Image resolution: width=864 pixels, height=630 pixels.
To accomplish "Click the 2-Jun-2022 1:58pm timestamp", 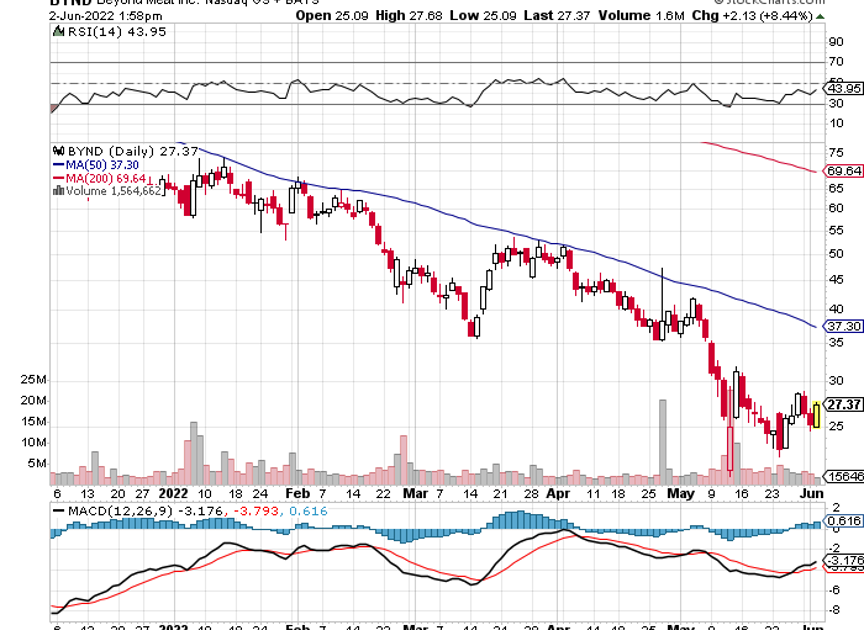I will click(50, 17).
